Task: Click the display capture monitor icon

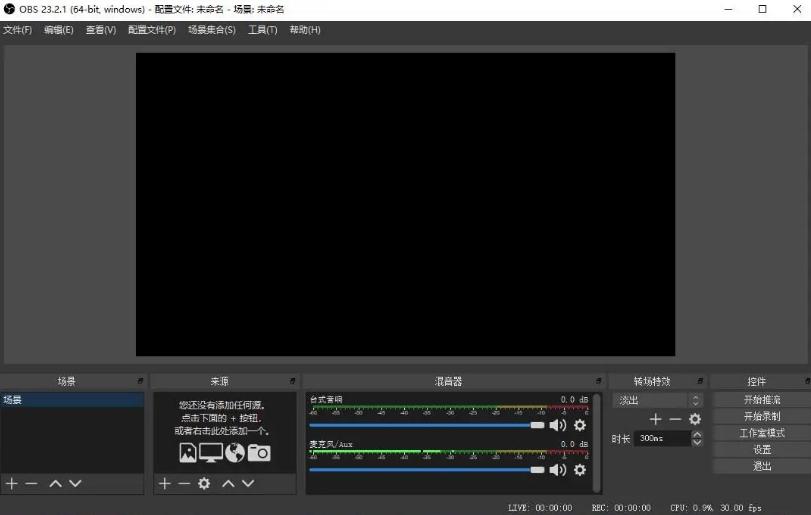Action: tap(211, 452)
